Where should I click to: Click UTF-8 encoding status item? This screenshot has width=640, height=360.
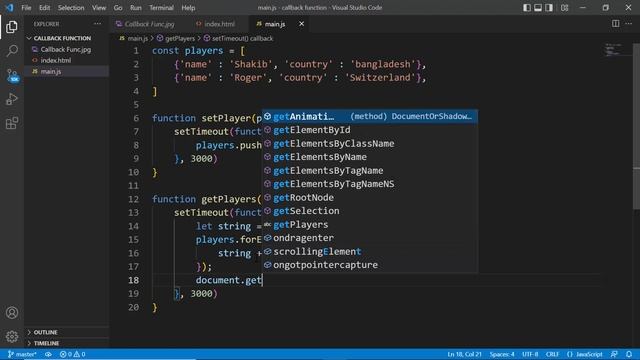point(530,354)
